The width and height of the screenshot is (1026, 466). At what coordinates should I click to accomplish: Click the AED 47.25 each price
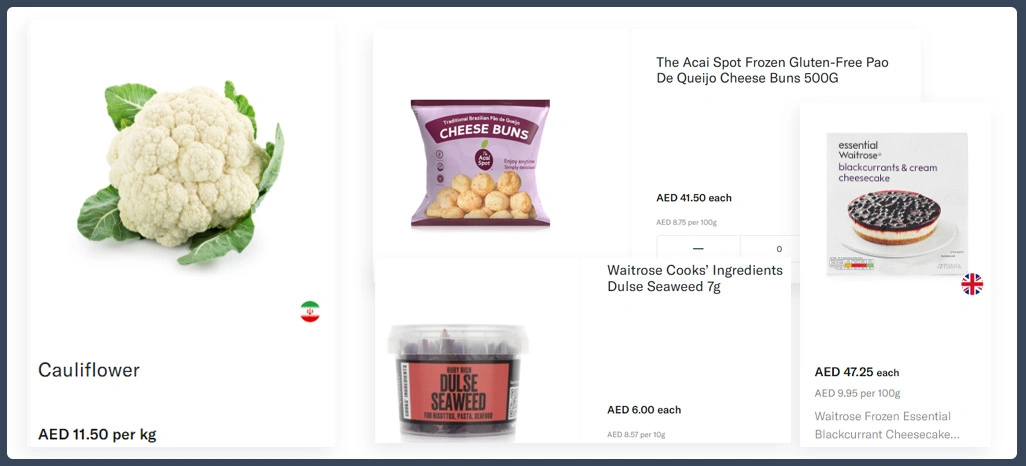[x=857, y=372]
